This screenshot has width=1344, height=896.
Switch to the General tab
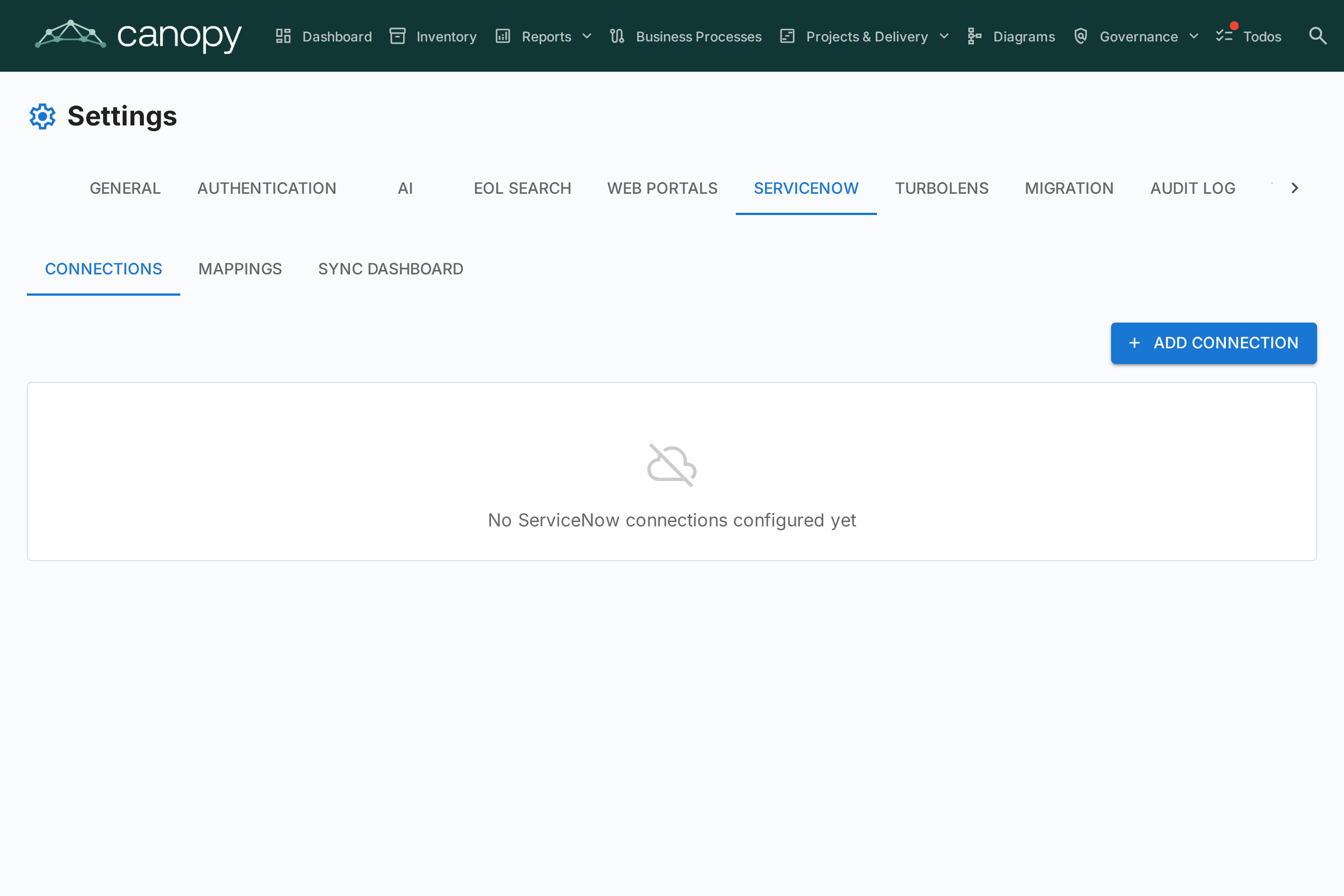[125, 188]
